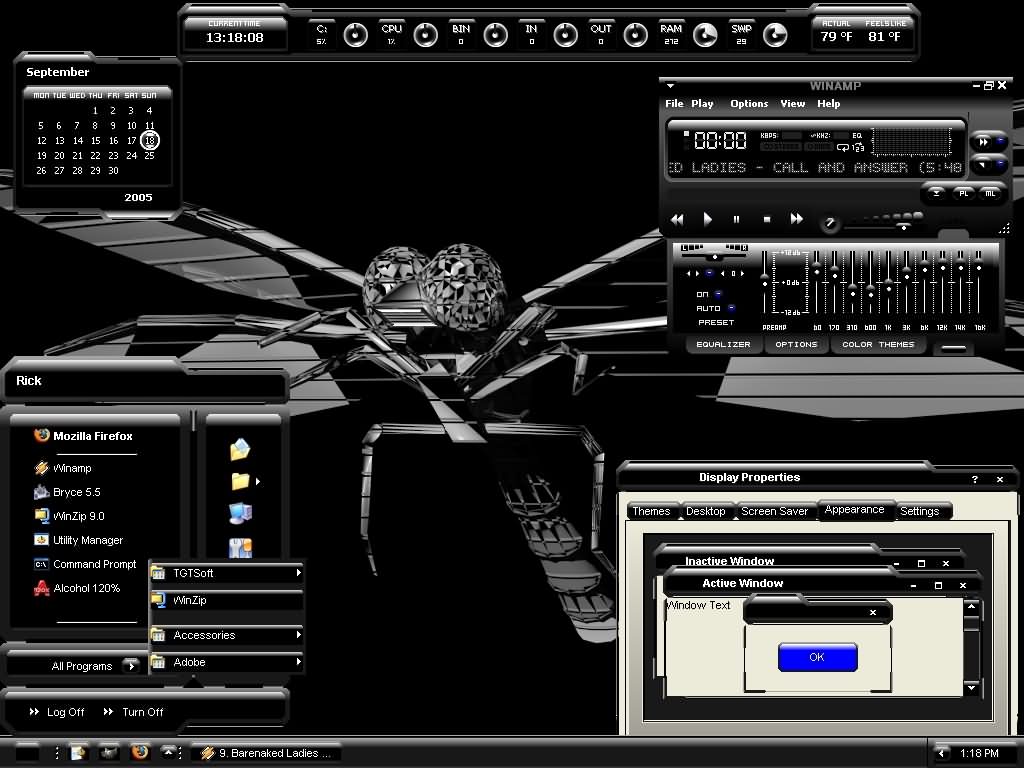Click the Winamp time display

click(x=720, y=140)
